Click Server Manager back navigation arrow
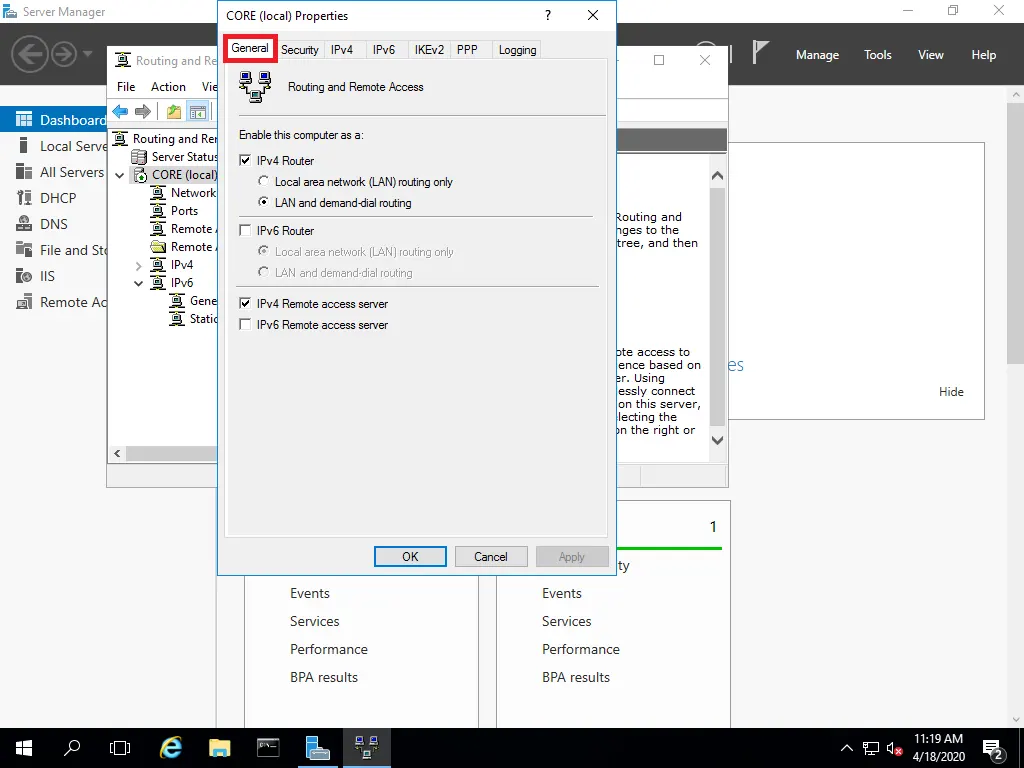Image resolution: width=1024 pixels, height=768 pixels. coord(30,54)
